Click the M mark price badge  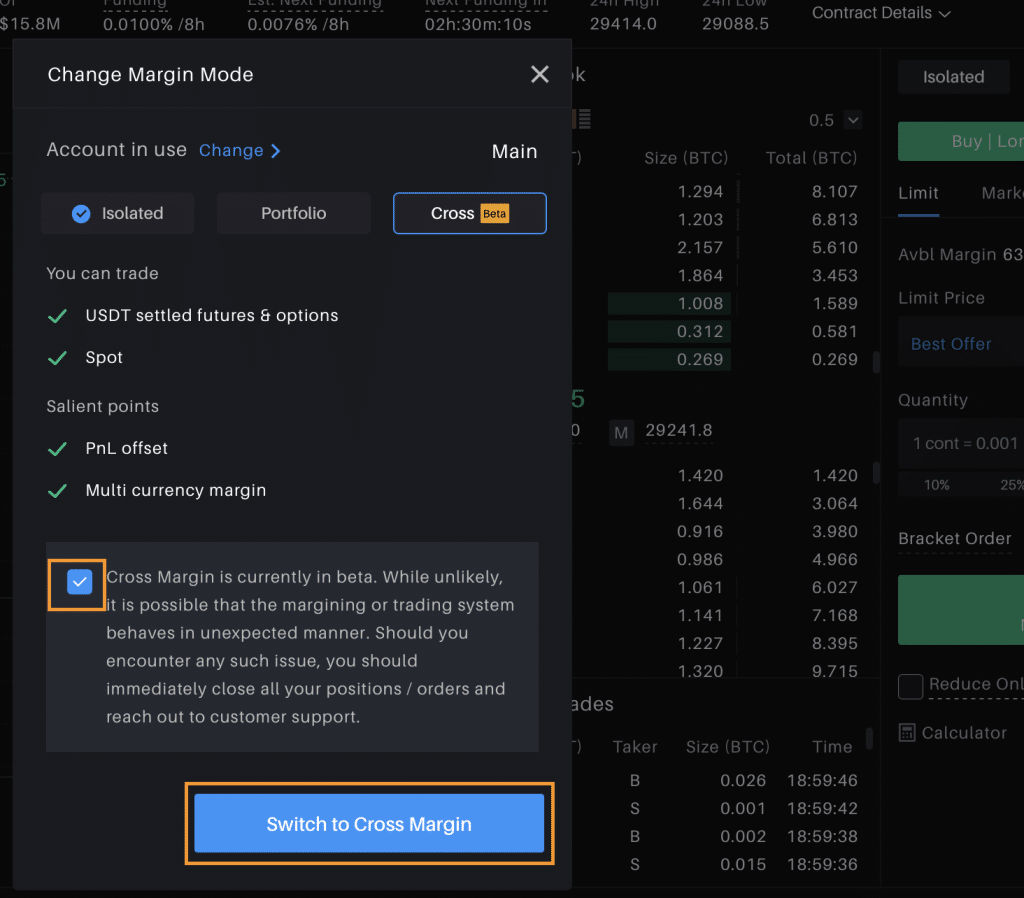click(x=621, y=432)
